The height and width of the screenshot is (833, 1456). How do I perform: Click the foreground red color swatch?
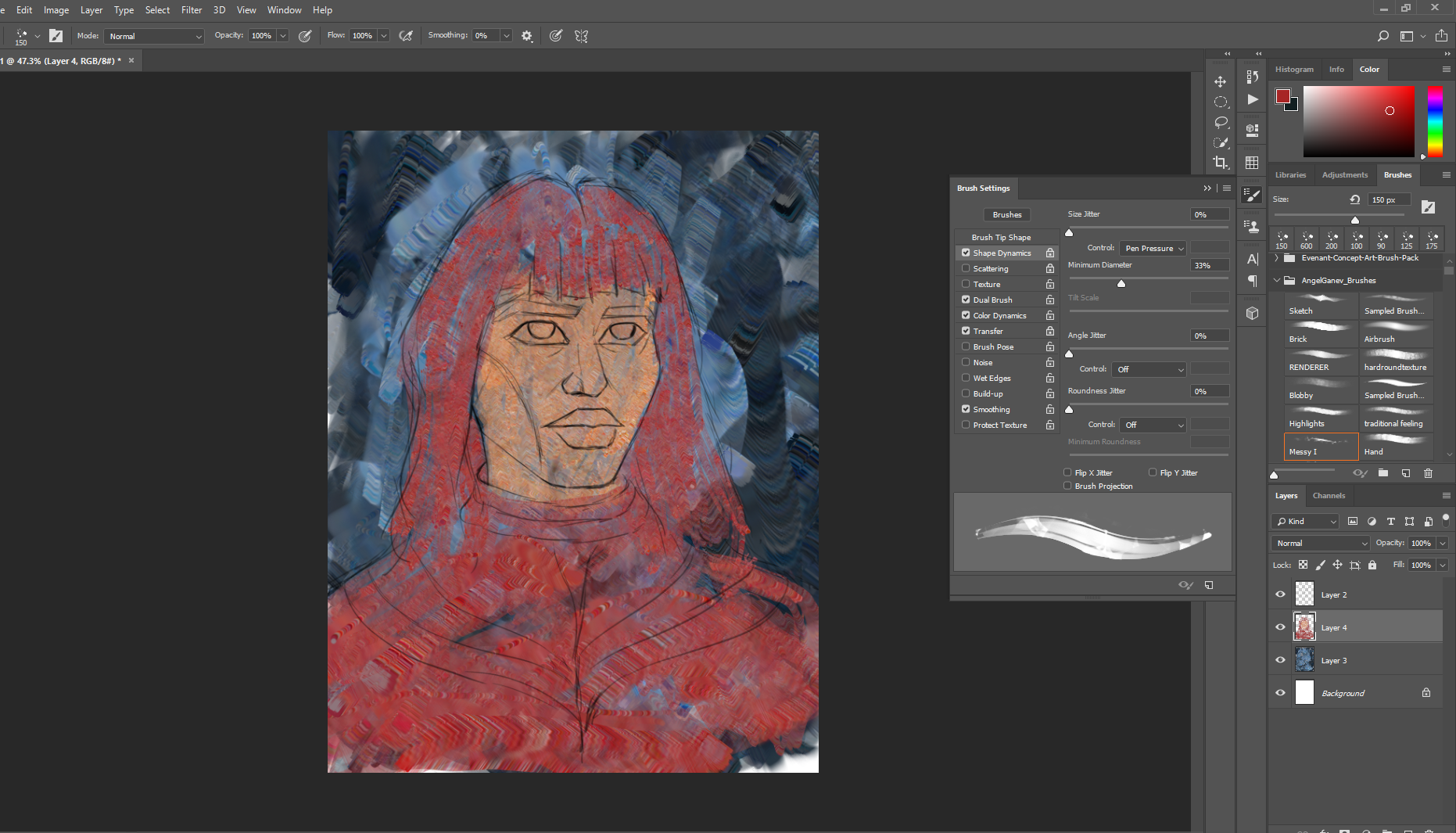(1283, 96)
